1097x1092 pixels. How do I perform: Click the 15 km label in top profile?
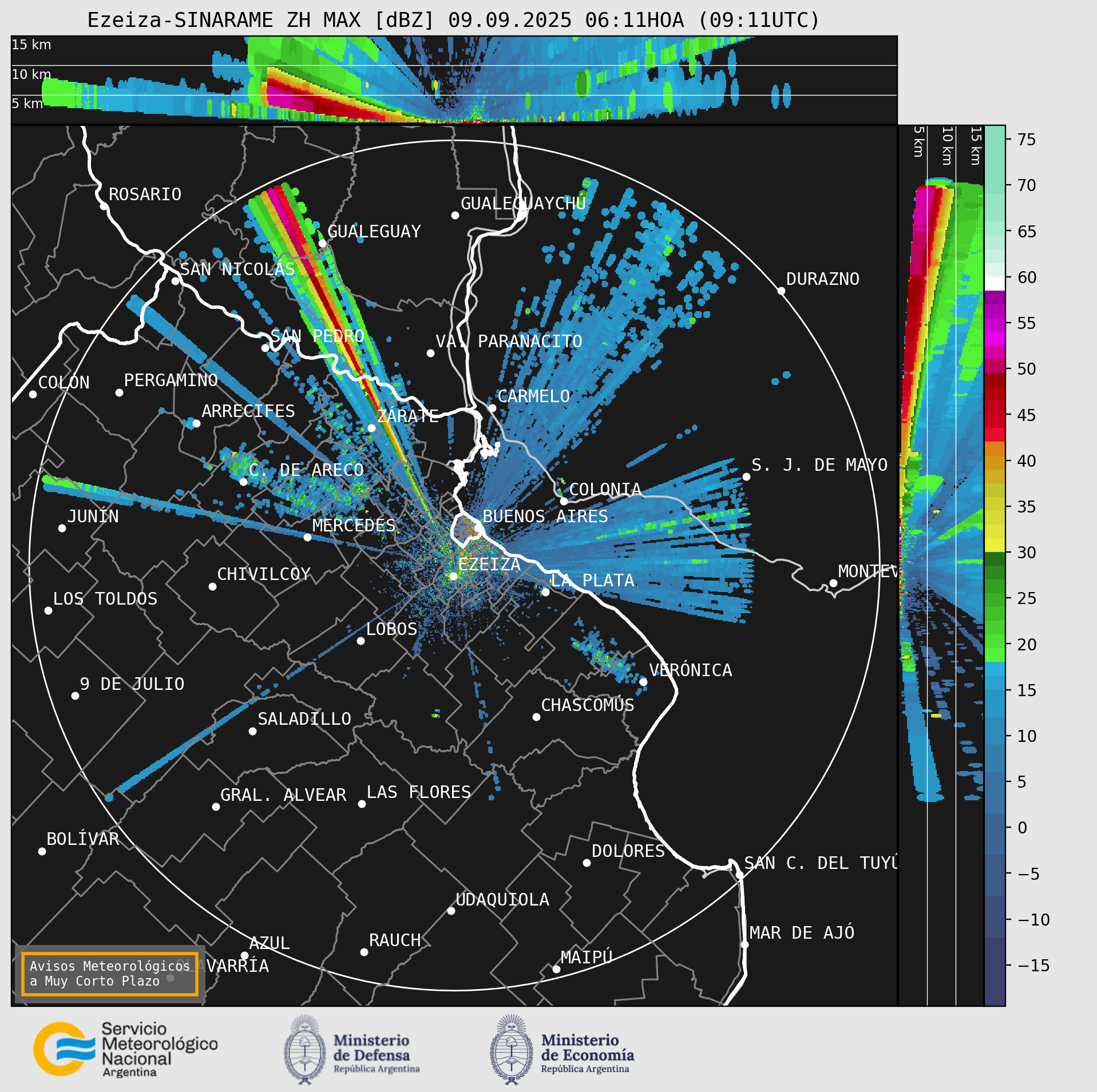tap(31, 45)
